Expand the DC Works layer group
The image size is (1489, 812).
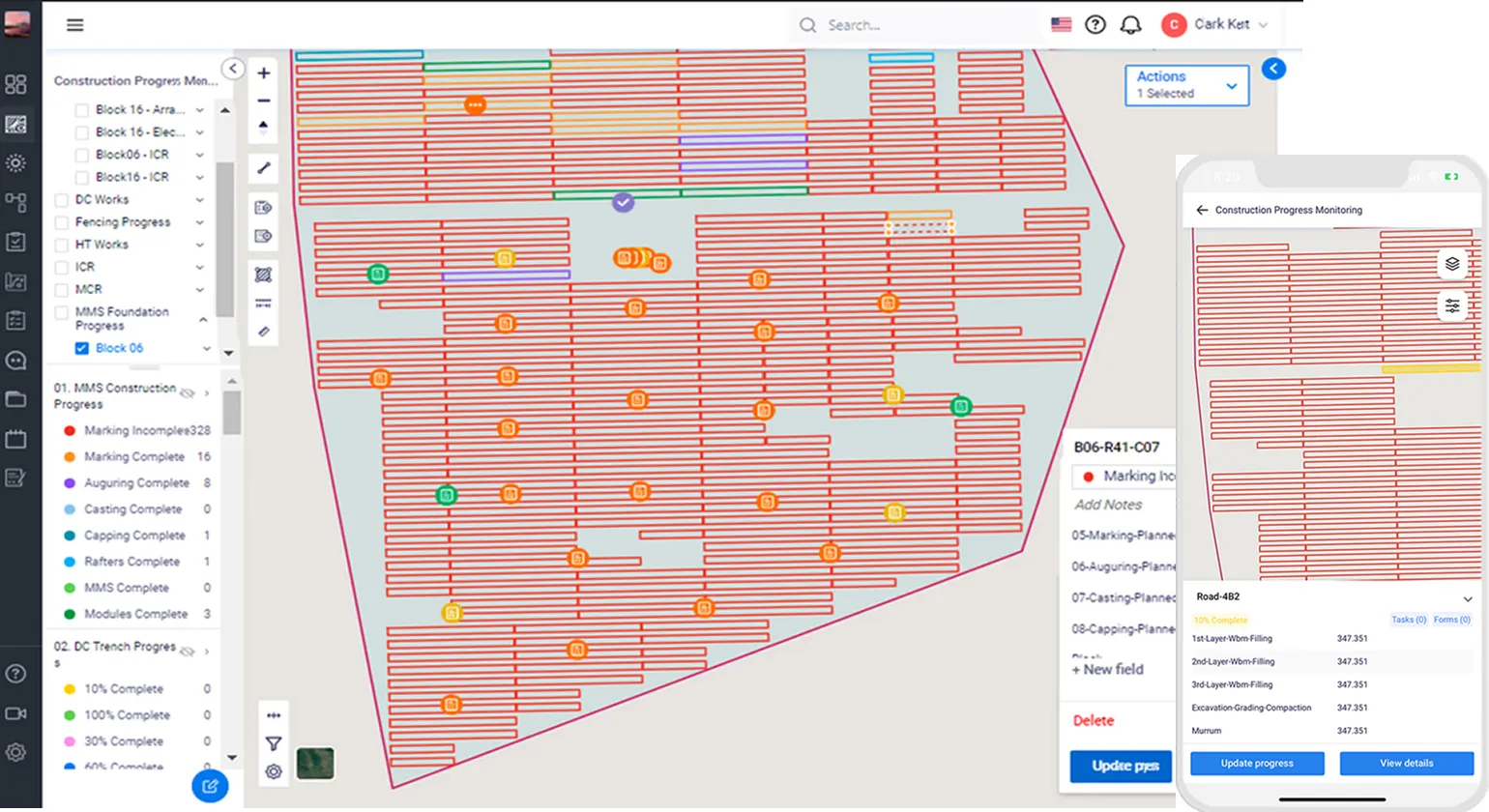pyautogui.click(x=200, y=200)
